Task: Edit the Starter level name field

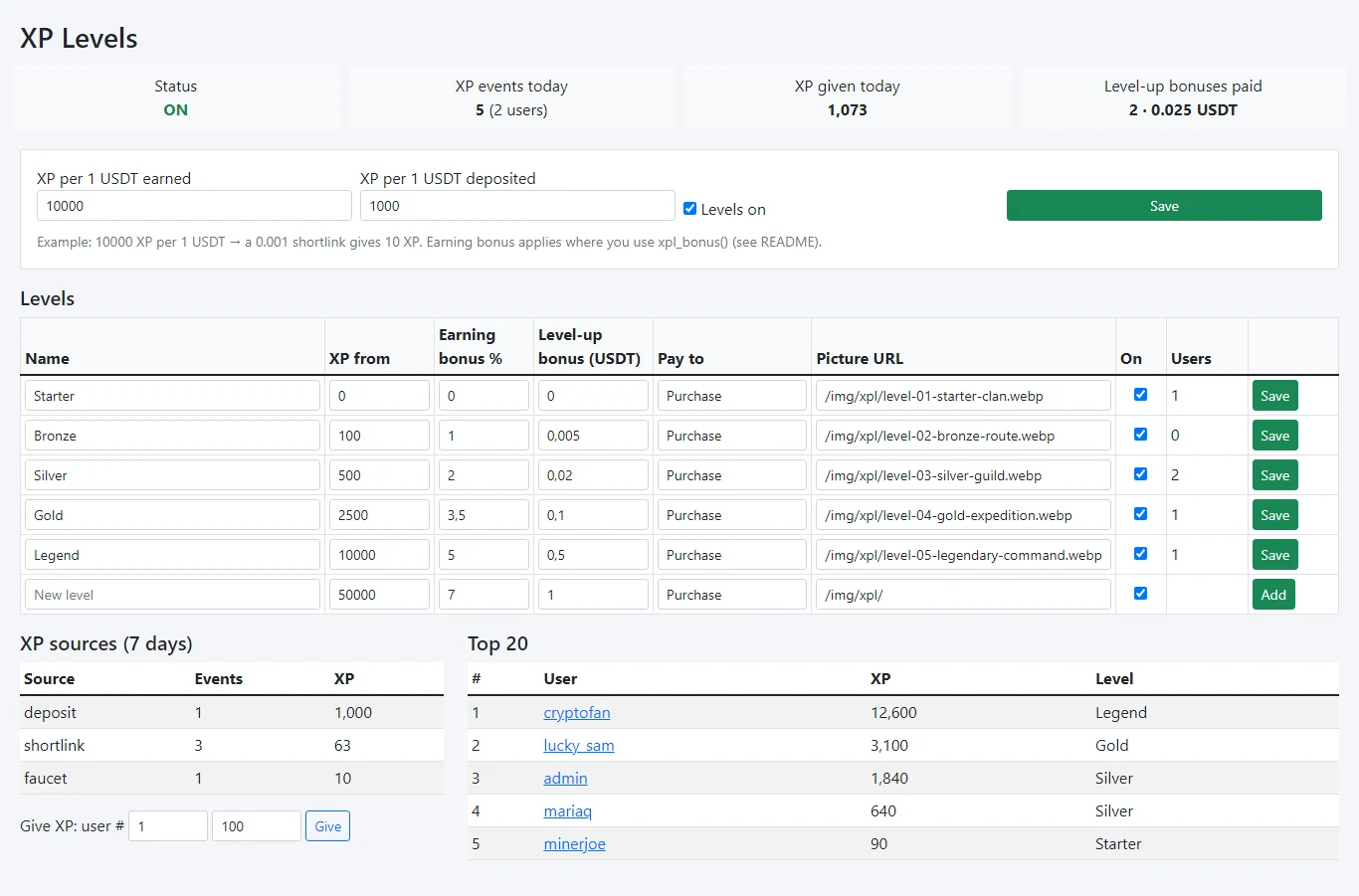Action: (x=172, y=396)
